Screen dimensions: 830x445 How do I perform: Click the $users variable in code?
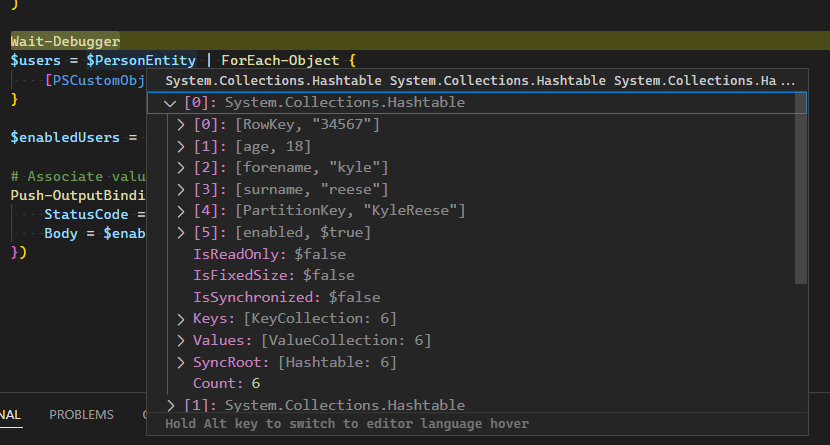coord(35,61)
